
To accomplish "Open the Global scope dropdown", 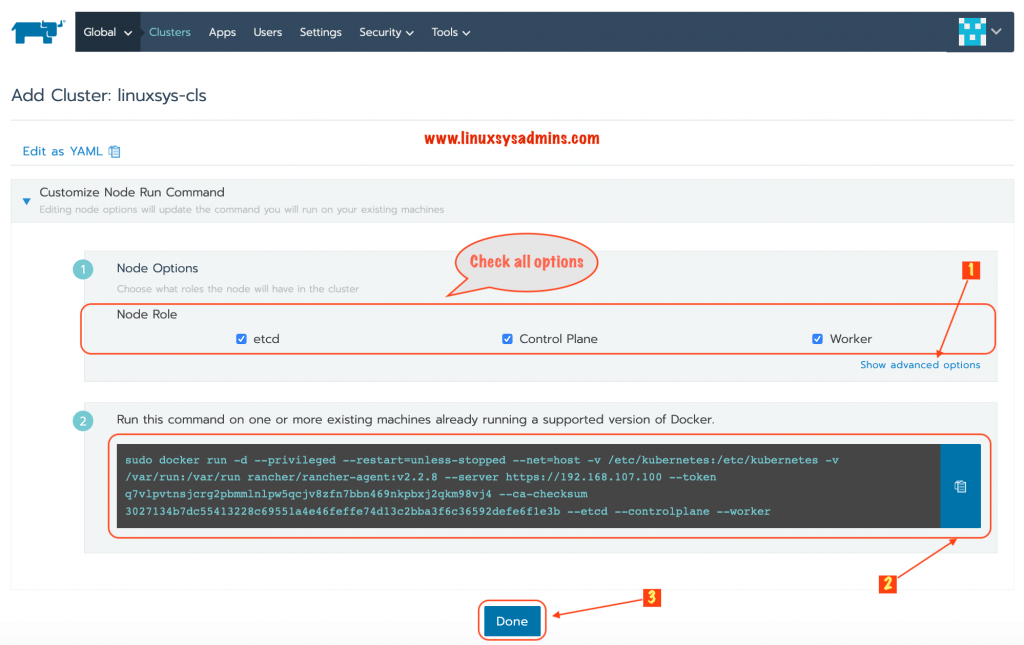I will point(107,32).
